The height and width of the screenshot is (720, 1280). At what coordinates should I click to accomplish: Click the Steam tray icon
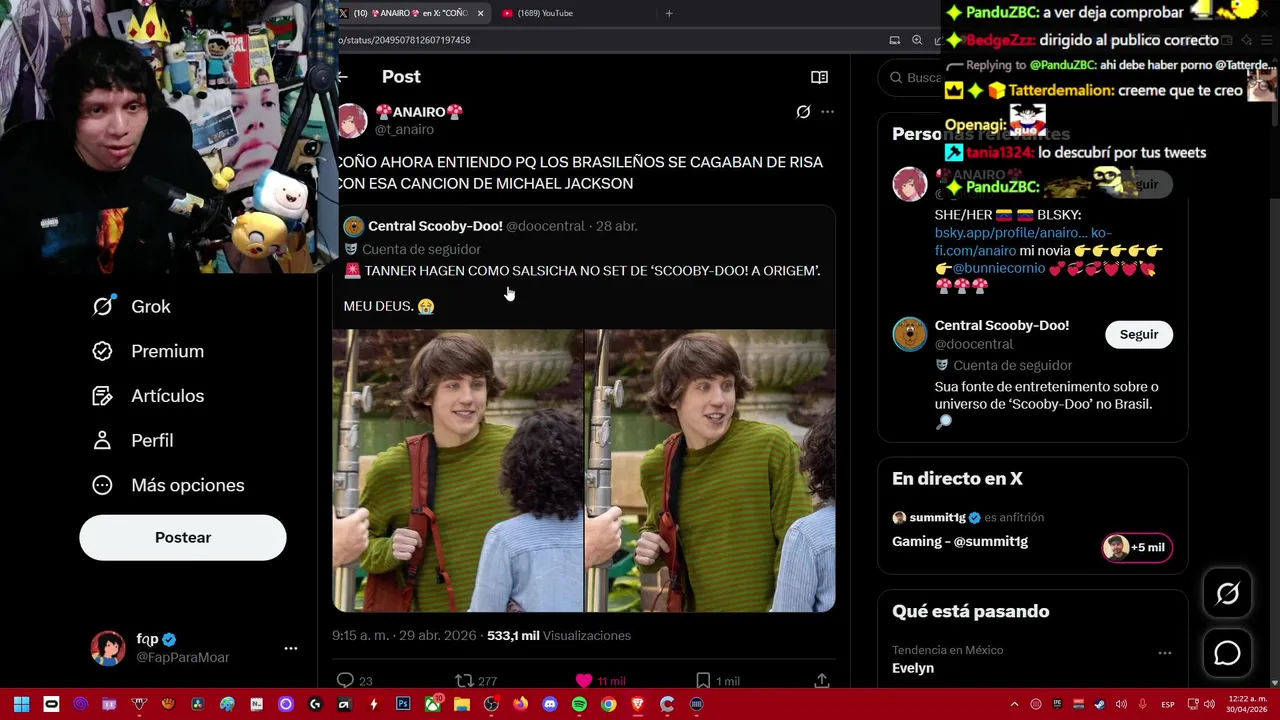coord(1100,704)
